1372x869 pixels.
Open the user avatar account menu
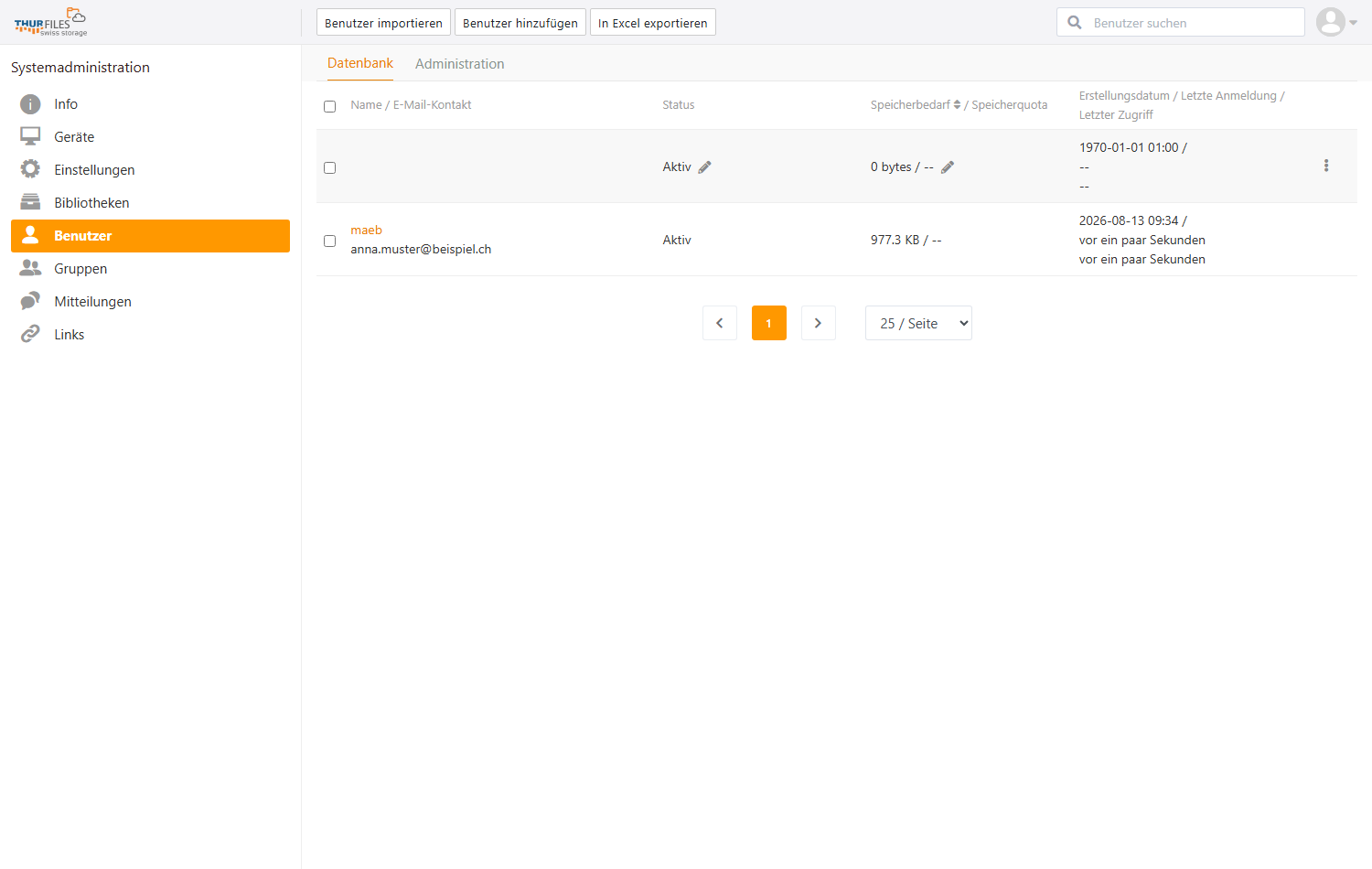point(1336,22)
